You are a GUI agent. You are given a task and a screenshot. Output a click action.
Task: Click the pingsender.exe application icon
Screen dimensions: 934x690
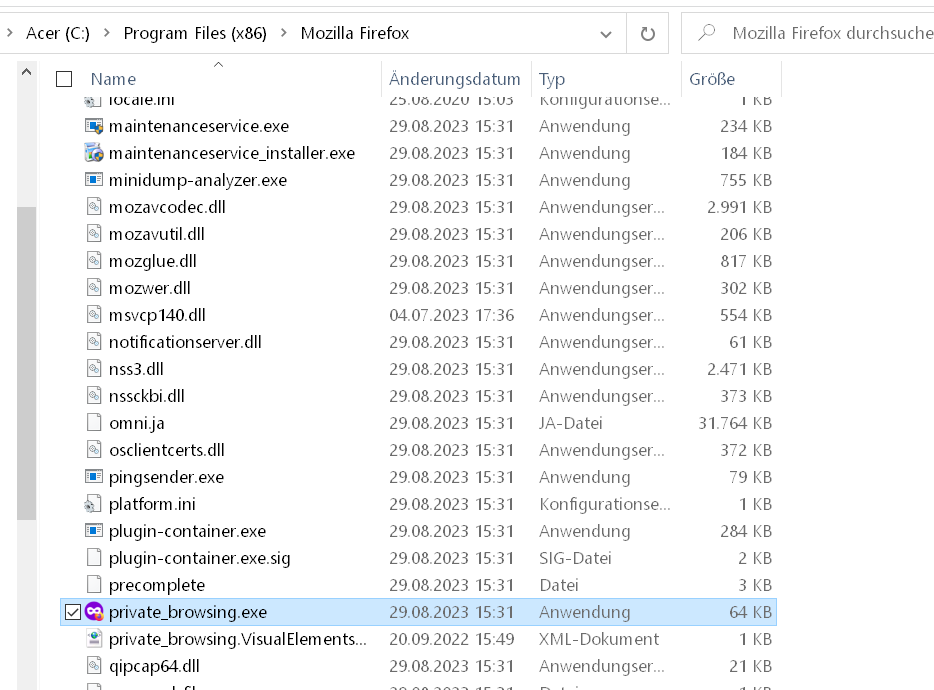94,477
